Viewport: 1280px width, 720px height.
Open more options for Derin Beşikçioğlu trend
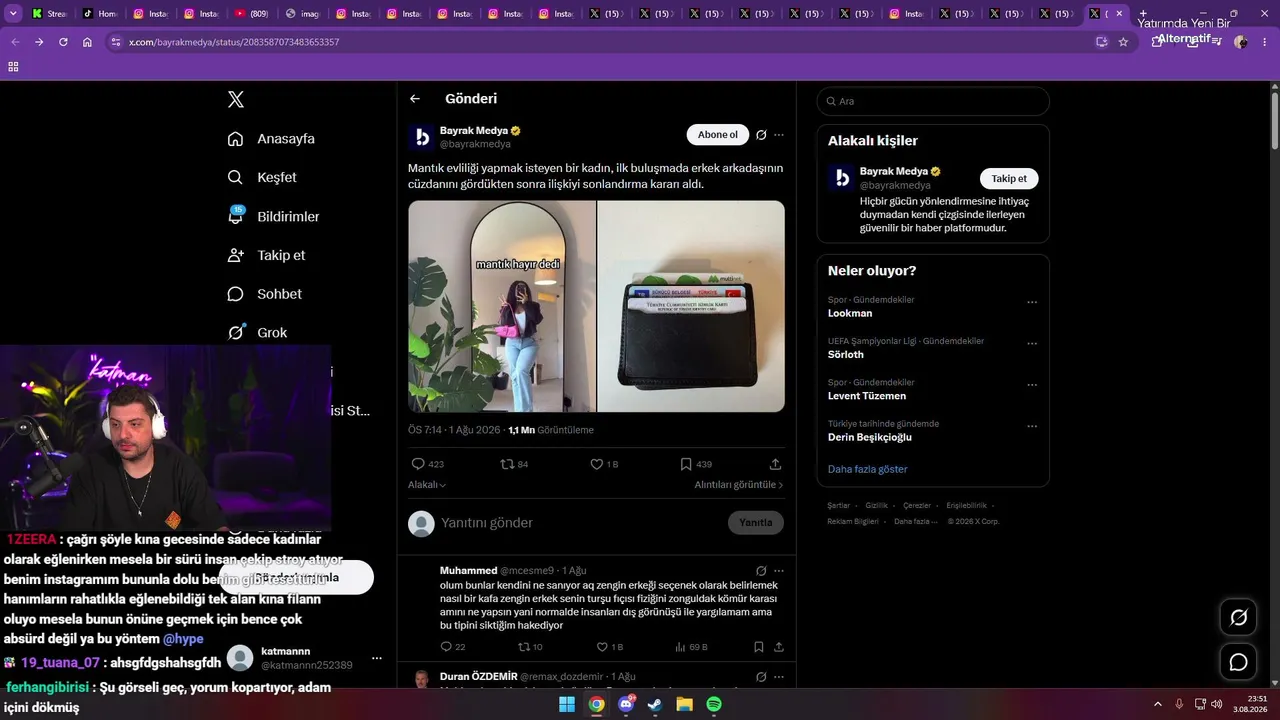(1032, 426)
